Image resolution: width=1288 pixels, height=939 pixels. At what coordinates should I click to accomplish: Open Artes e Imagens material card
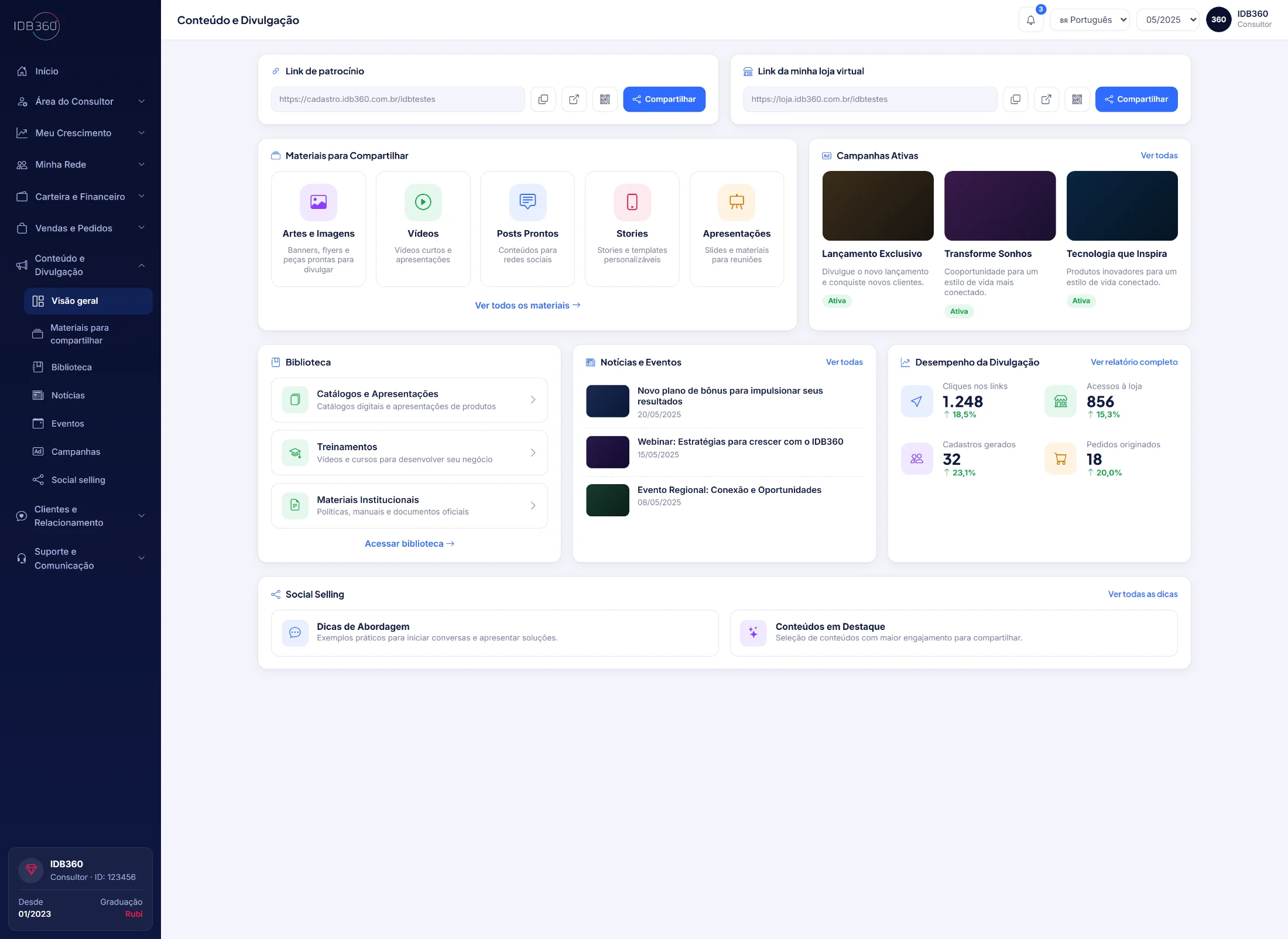point(318,229)
